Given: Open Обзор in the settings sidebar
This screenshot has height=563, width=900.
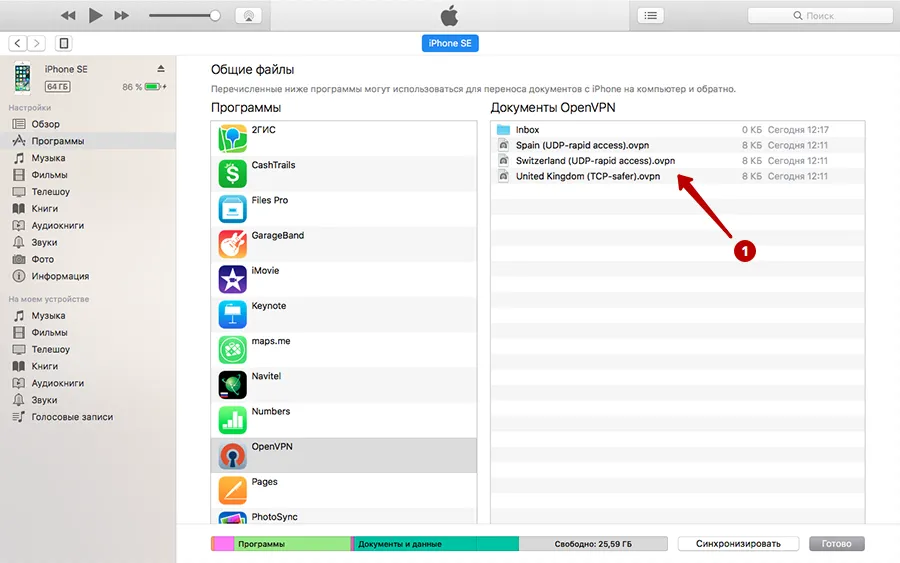Looking at the screenshot, I should click(88, 124).
